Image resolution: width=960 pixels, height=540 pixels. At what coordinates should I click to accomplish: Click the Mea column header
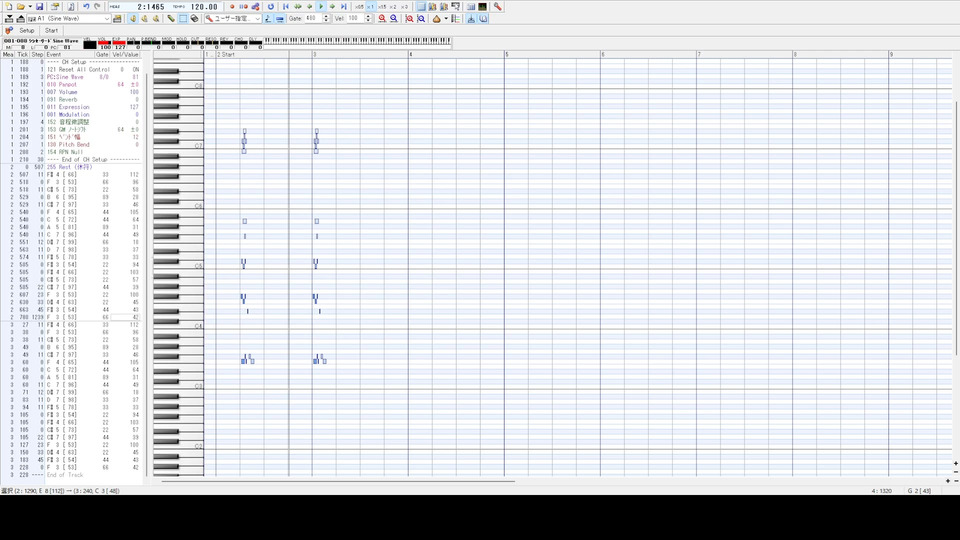coord(8,54)
